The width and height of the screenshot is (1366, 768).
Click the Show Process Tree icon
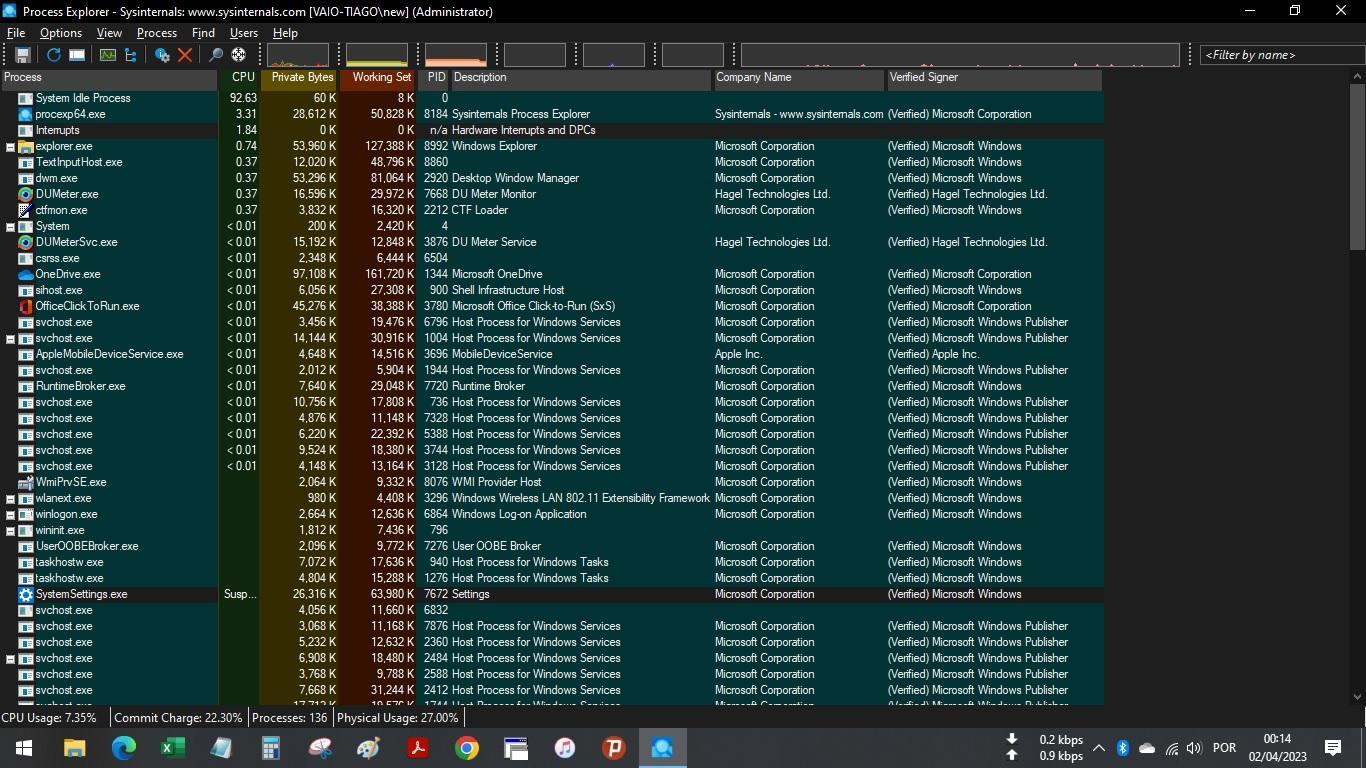[x=130, y=55]
